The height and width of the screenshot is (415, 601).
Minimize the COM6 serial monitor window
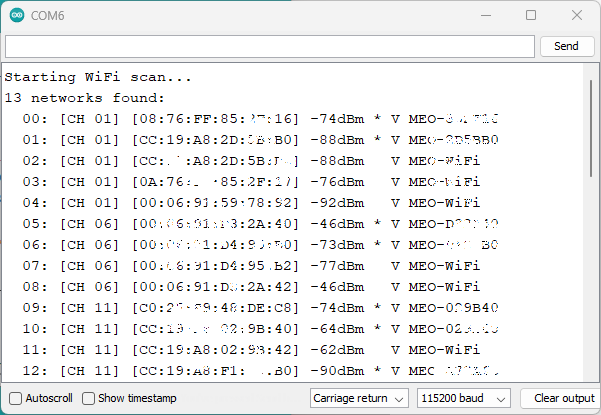click(485, 16)
